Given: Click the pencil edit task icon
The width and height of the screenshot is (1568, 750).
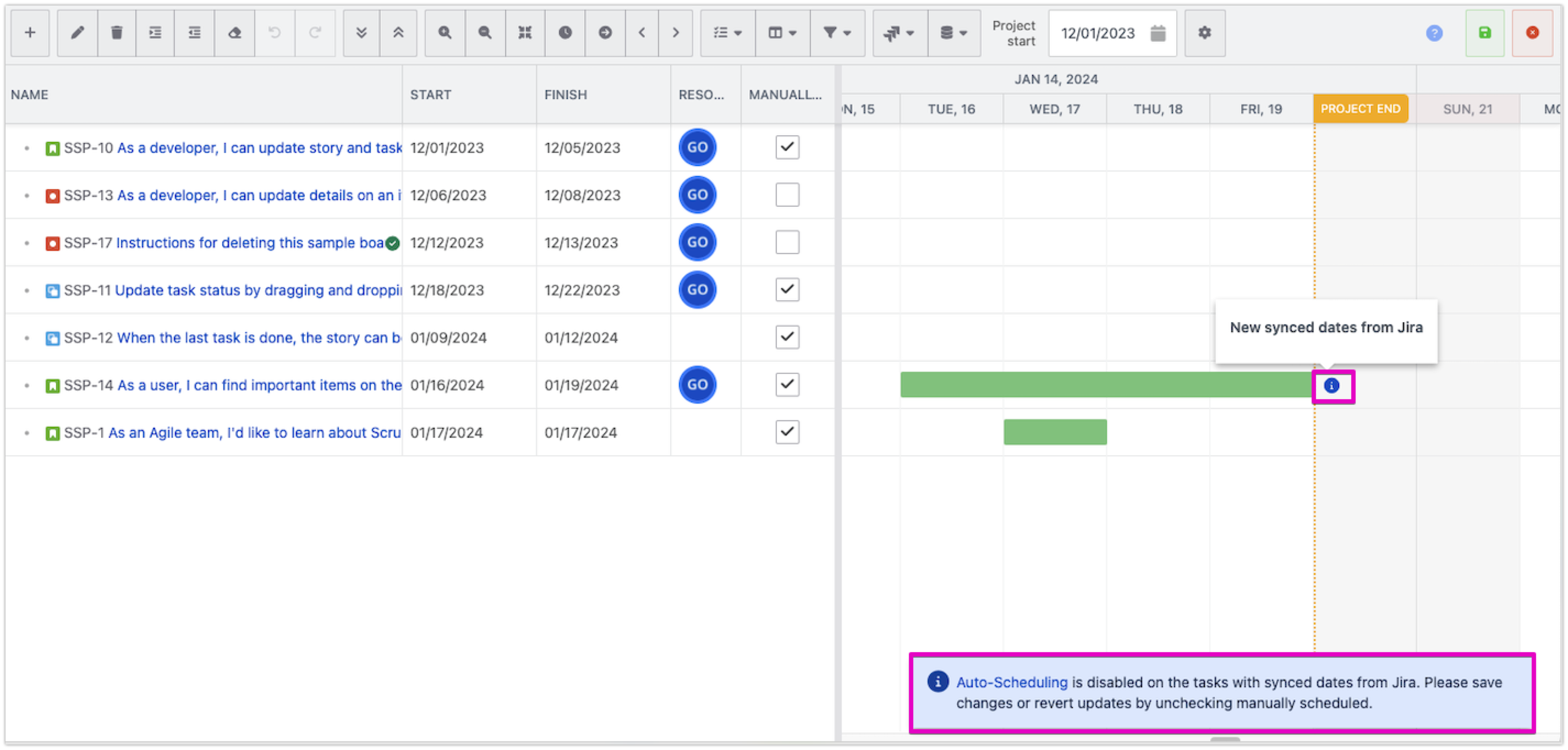Looking at the screenshot, I should 78,33.
